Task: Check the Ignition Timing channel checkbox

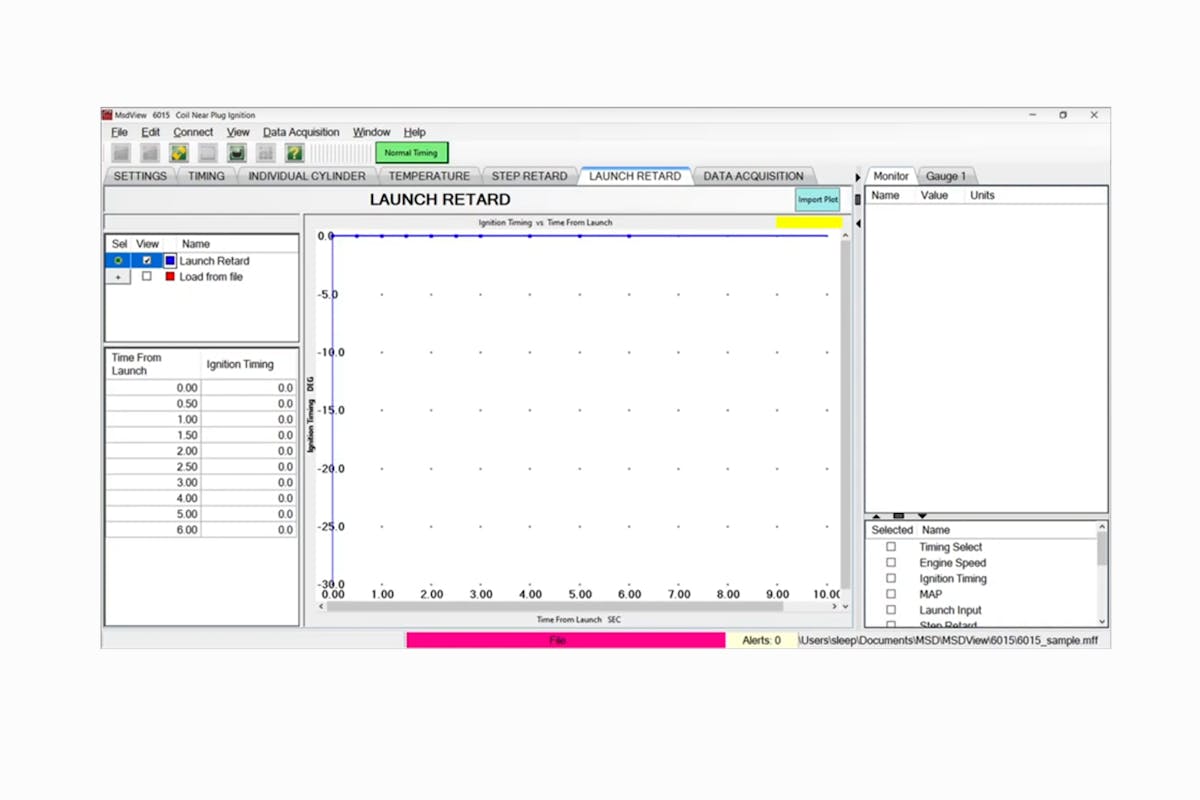Action: 891,579
